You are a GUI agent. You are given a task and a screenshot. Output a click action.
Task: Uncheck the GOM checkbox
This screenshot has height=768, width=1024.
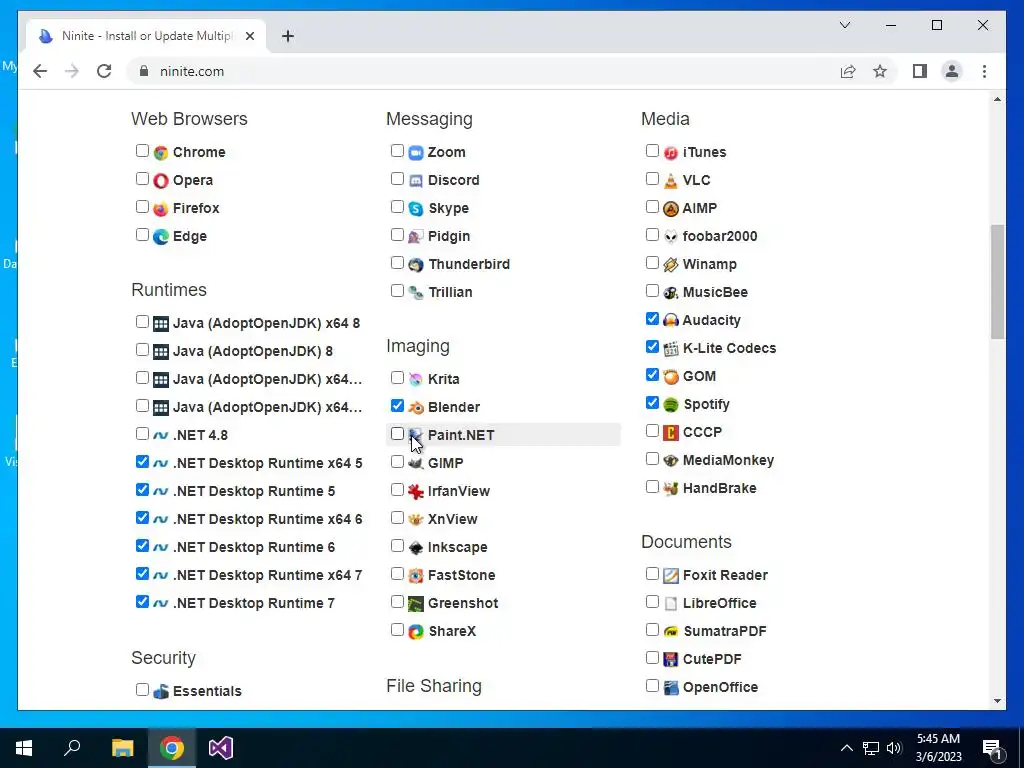click(652, 375)
